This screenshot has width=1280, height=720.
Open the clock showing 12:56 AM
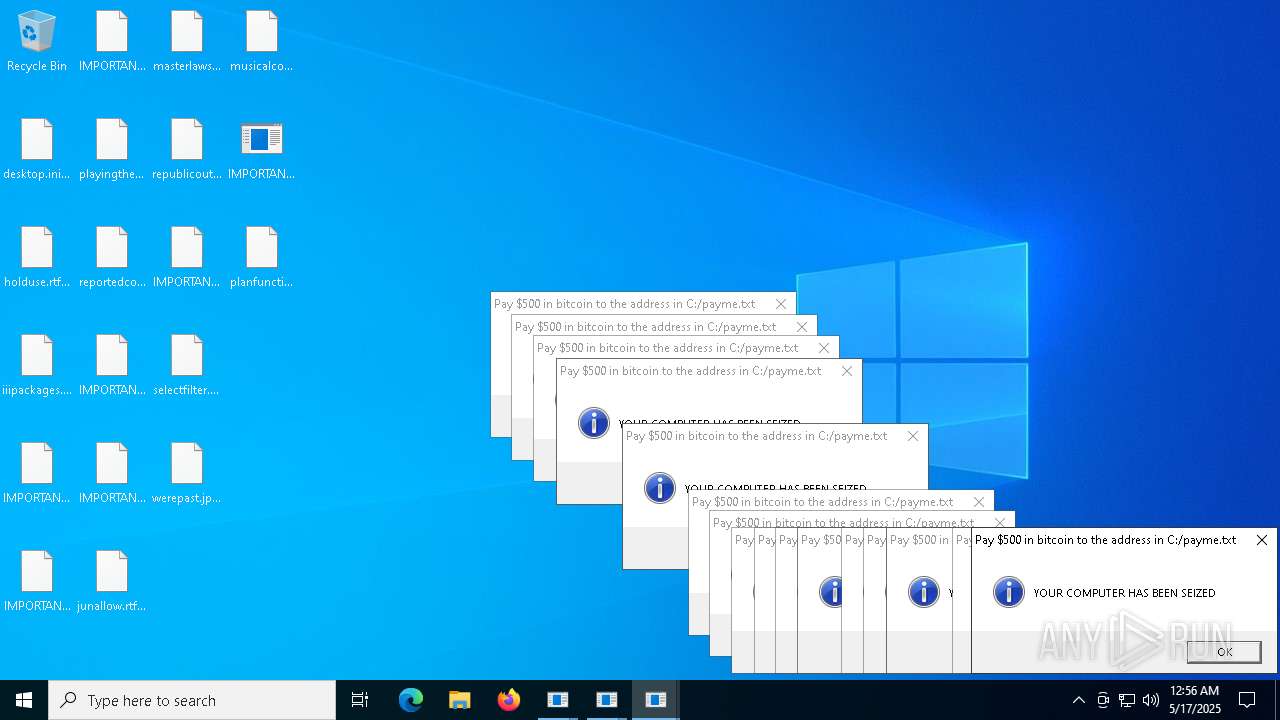point(1195,700)
